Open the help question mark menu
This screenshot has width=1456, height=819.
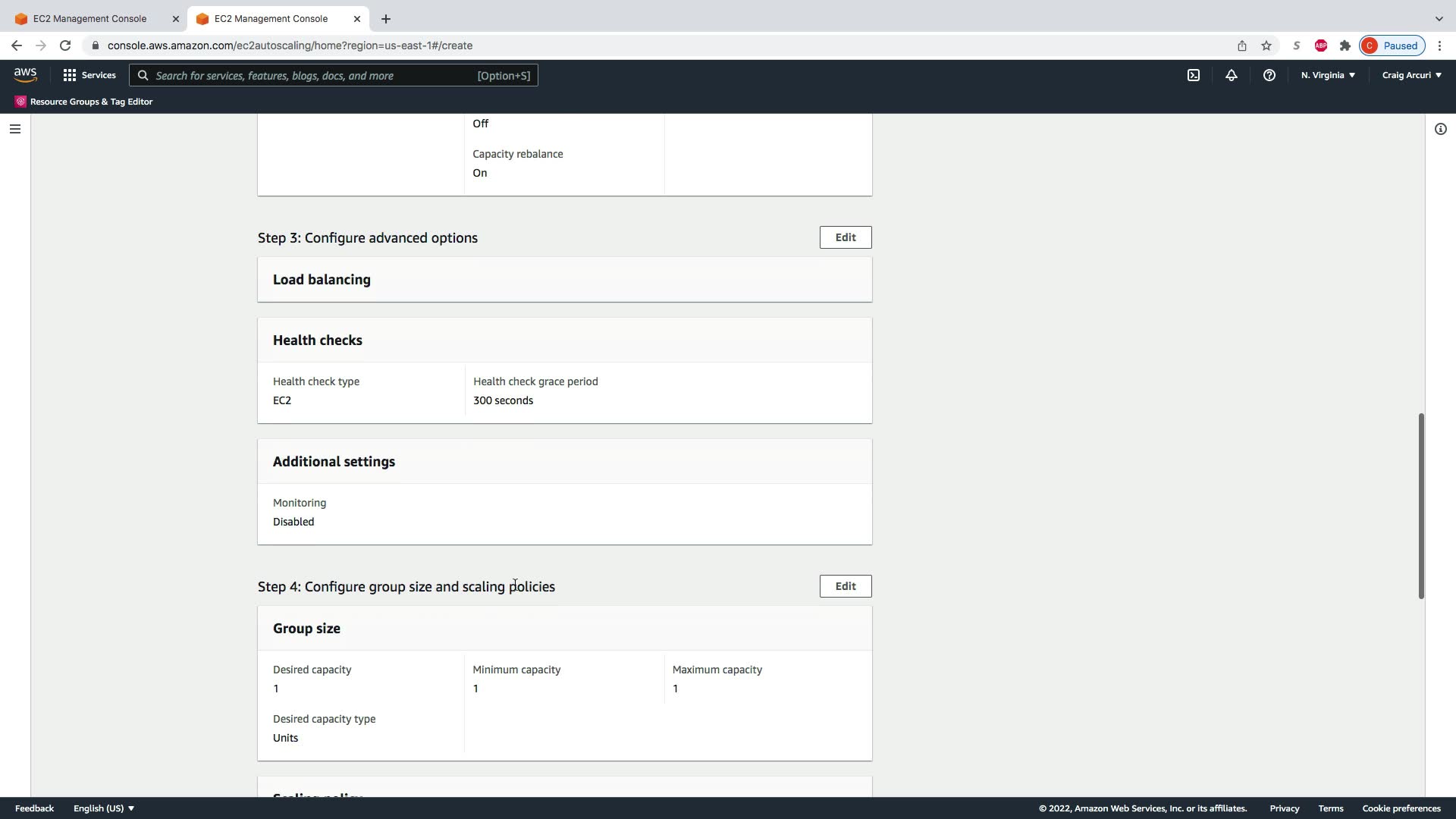coord(1269,75)
